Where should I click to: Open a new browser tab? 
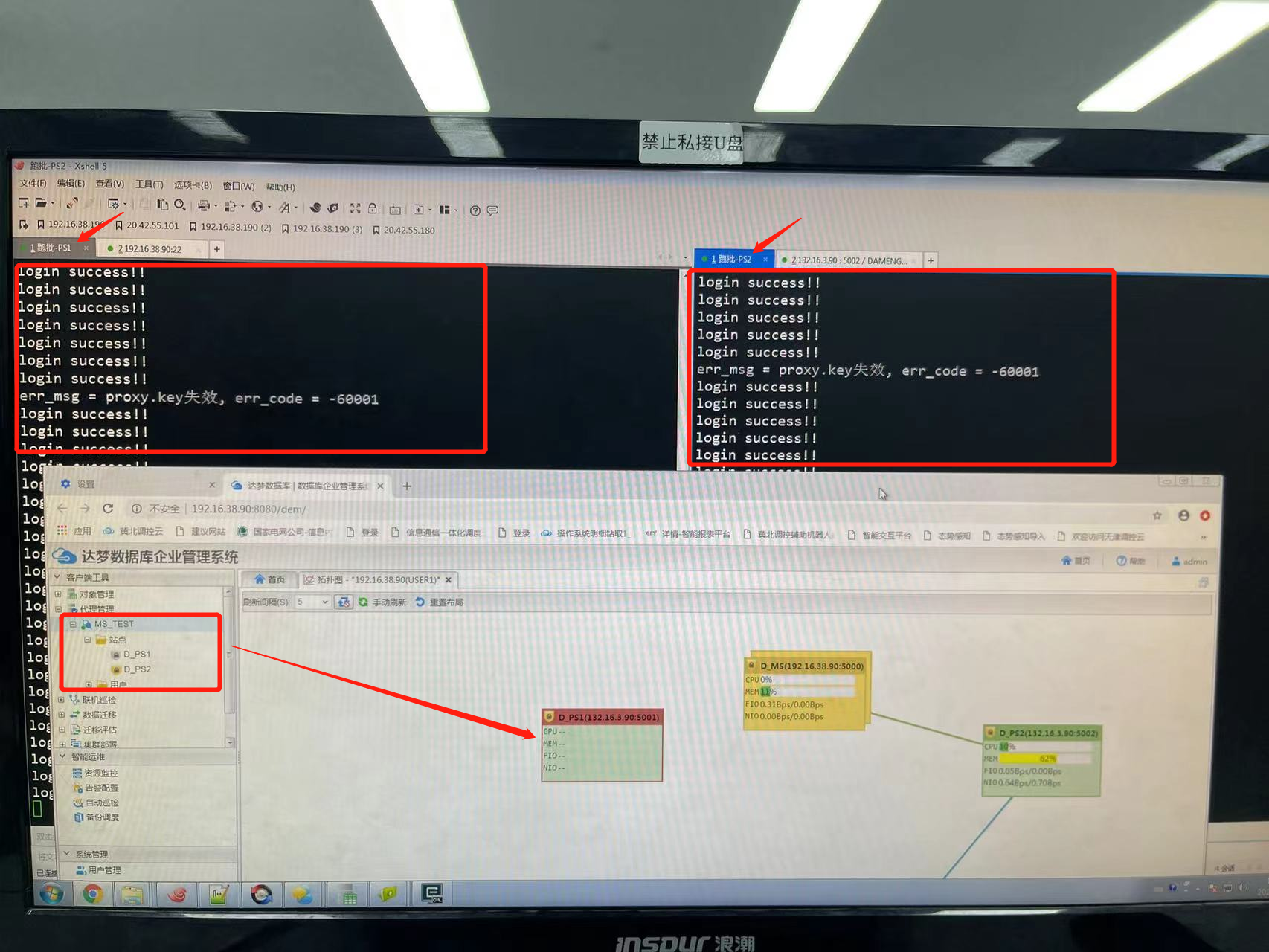tap(407, 486)
